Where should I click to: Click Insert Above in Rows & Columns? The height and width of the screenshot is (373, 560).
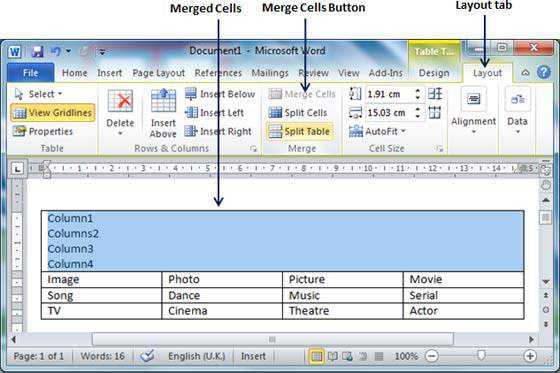[x=163, y=113]
